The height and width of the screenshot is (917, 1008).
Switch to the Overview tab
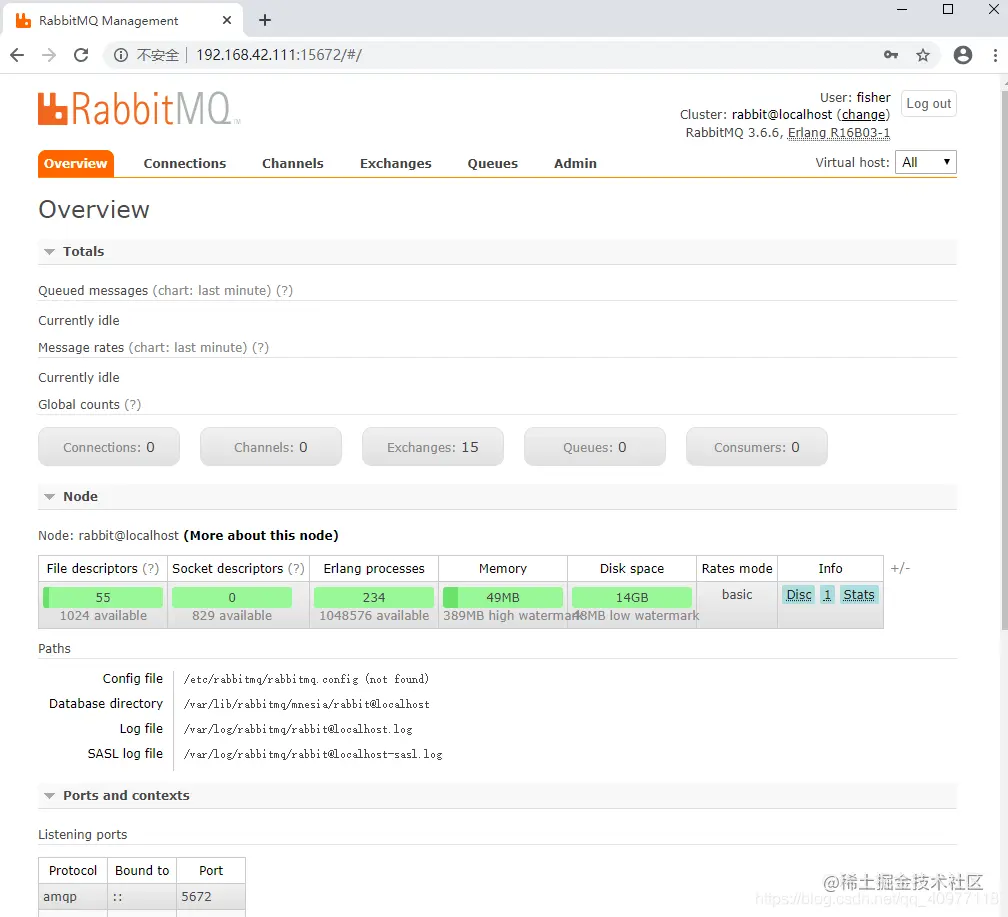pos(76,163)
